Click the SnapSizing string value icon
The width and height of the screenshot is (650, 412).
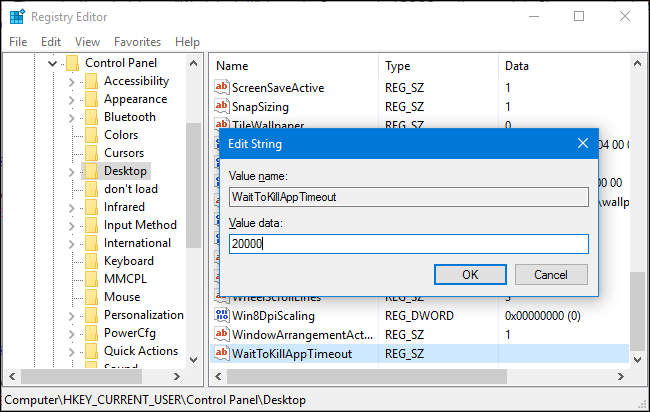222,107
